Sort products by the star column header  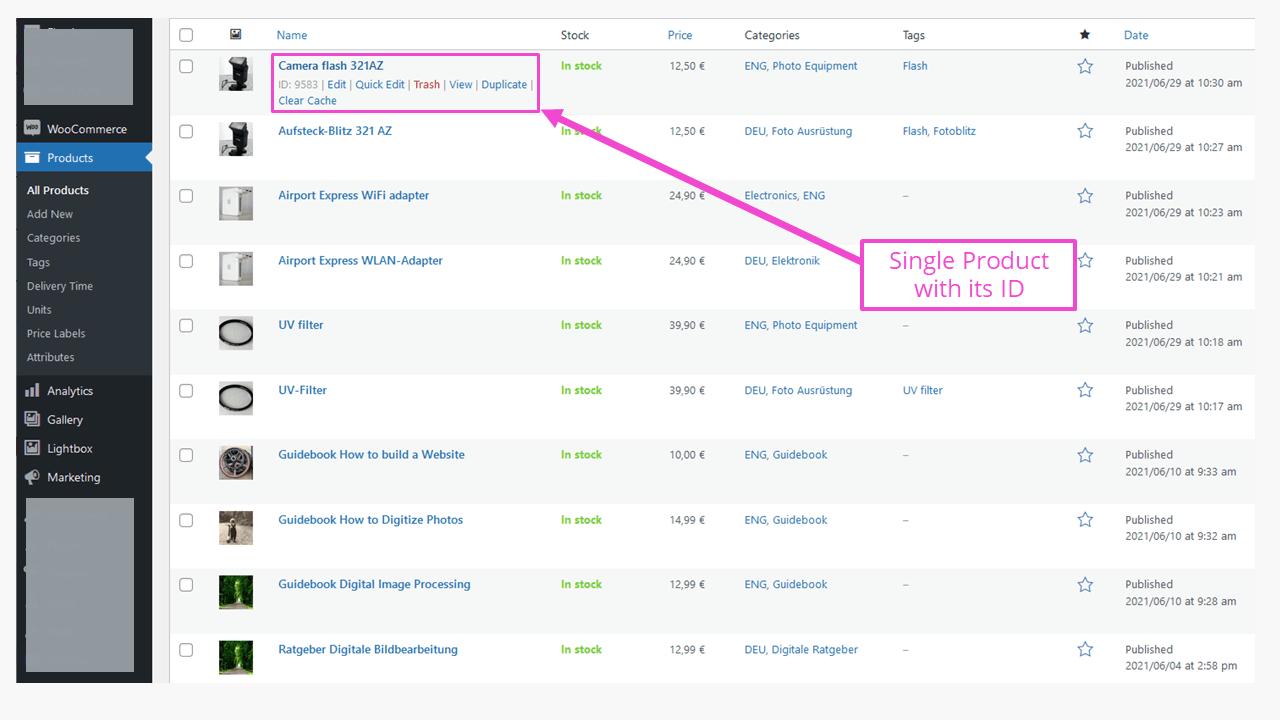point(1085,35)
